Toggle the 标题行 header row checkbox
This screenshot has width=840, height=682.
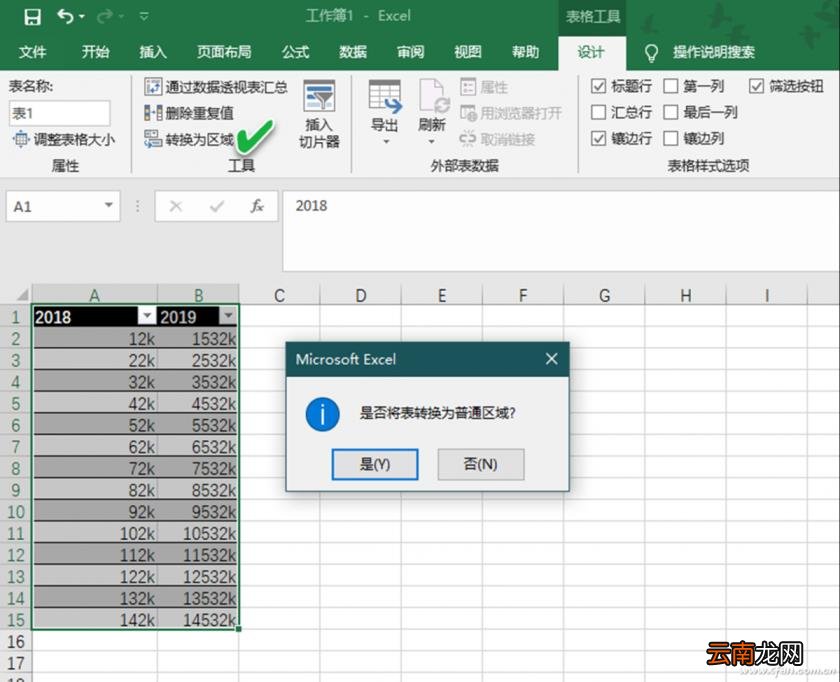pyautogui.click(x=598, y=86)
